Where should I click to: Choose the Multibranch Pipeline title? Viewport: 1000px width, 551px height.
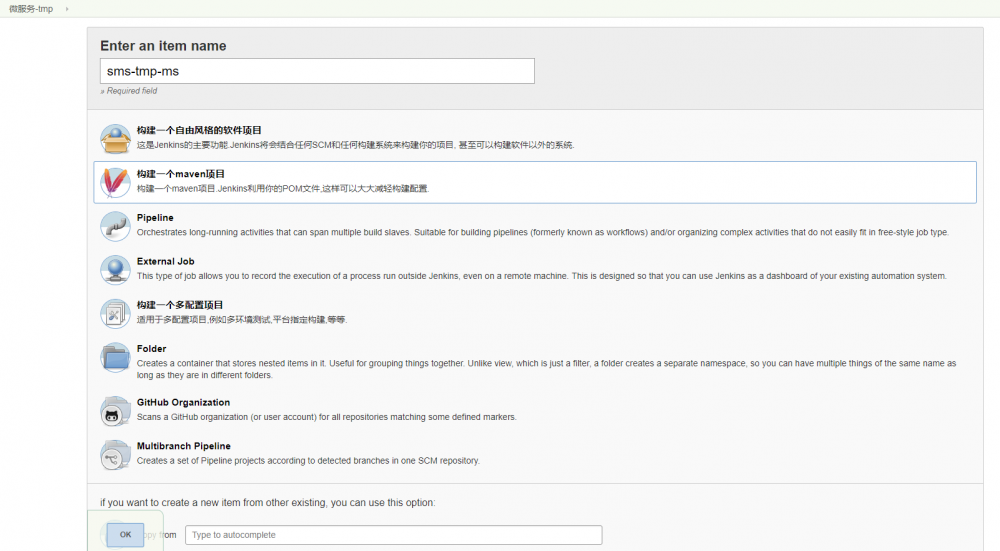click(x=184, y=446)
